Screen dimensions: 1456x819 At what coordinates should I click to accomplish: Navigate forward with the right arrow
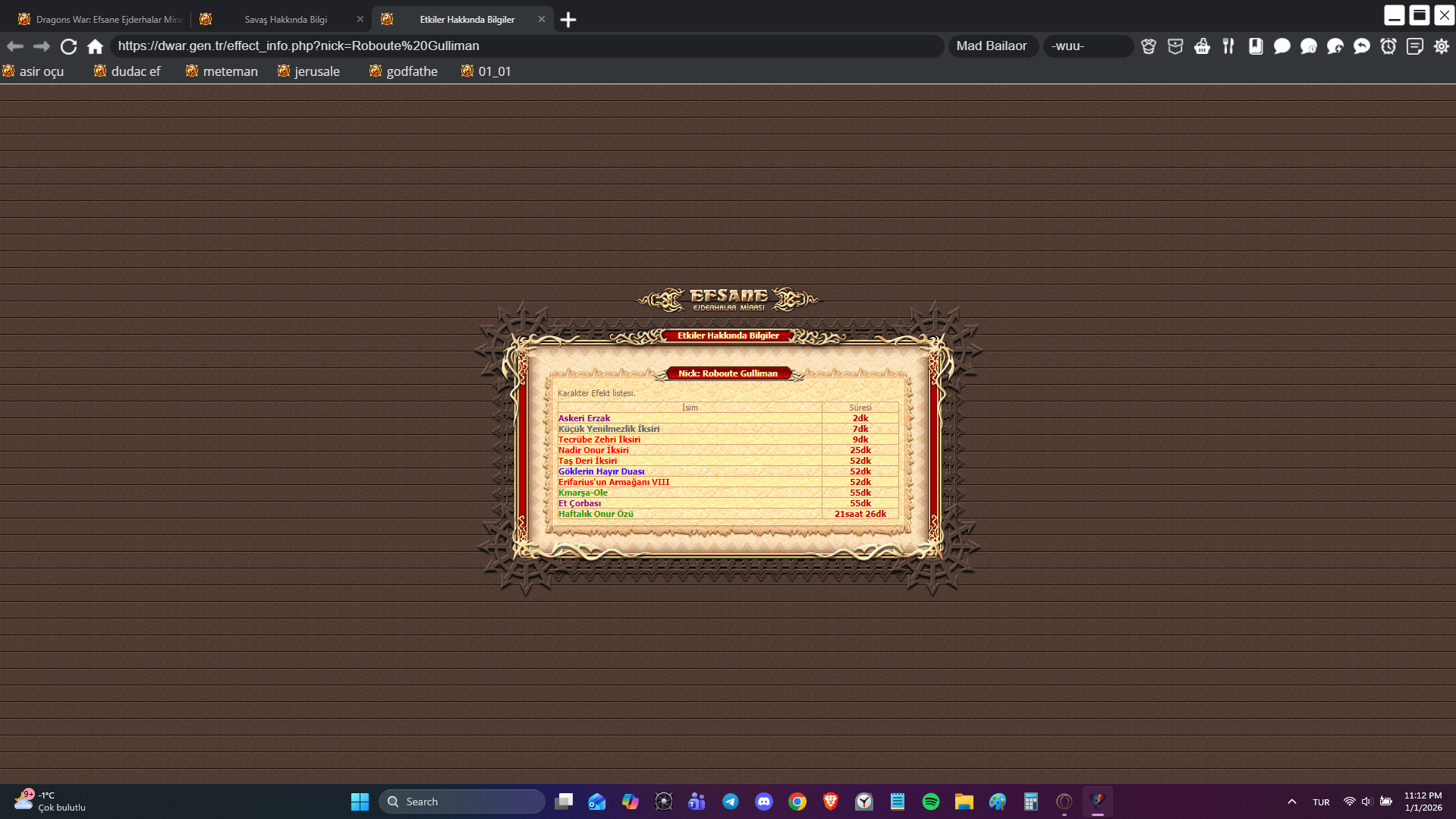42,46
